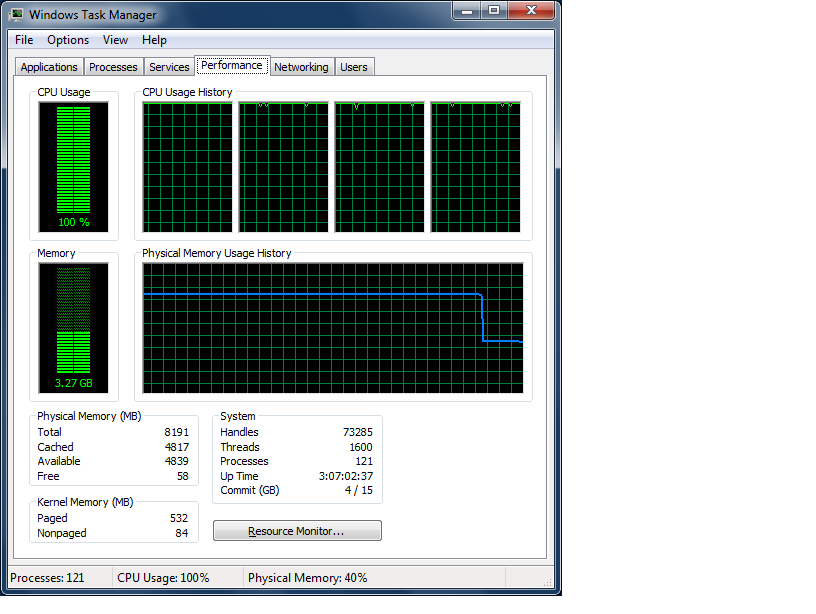Image resolution: width=816 pixels, height=614 pixels.
Task: Click the third CPU usage history graph
Action: (379, 167)
